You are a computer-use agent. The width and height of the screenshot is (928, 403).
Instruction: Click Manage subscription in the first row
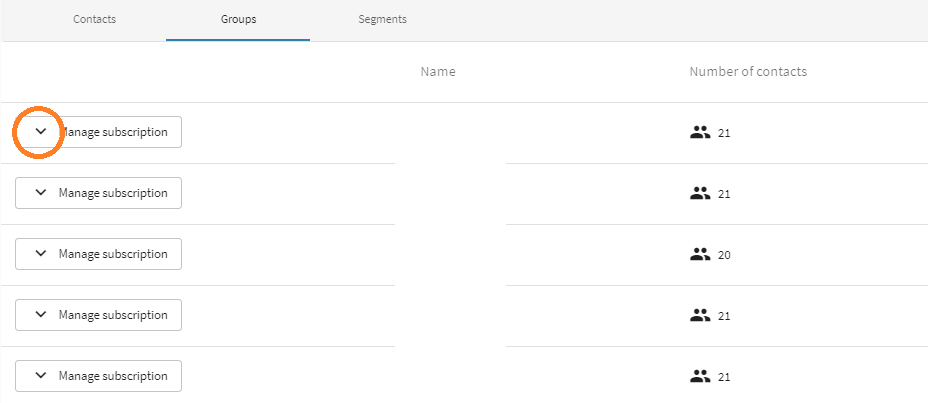[113, 132]
